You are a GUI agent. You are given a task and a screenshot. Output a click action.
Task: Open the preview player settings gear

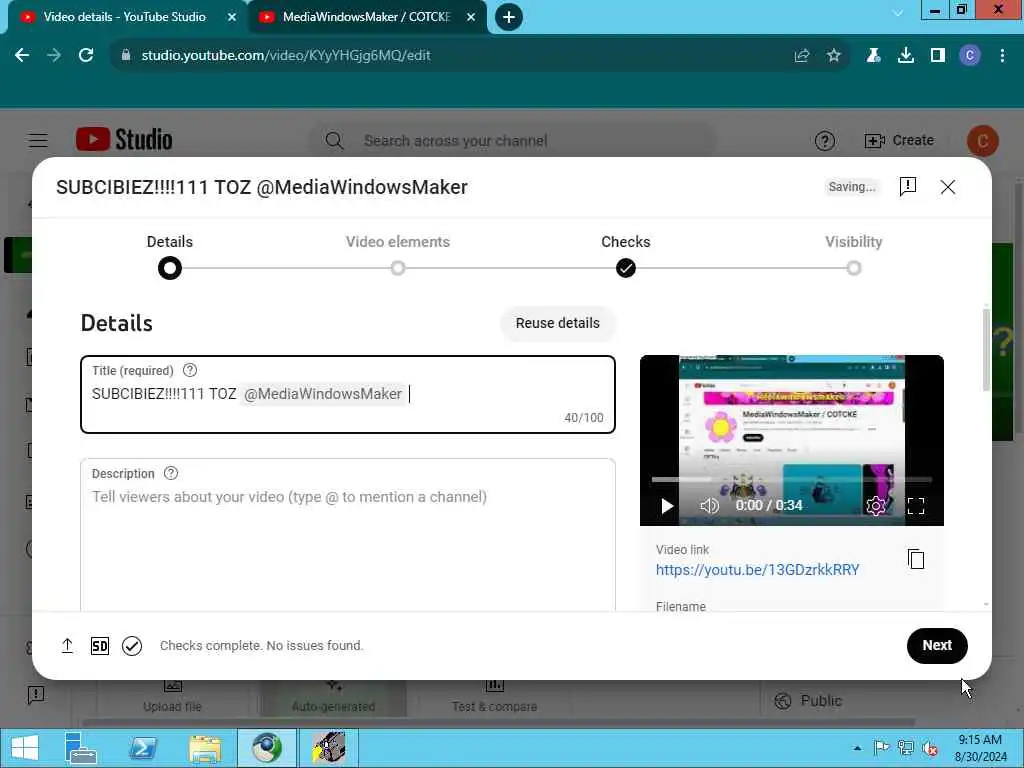[x=876, y=505]
